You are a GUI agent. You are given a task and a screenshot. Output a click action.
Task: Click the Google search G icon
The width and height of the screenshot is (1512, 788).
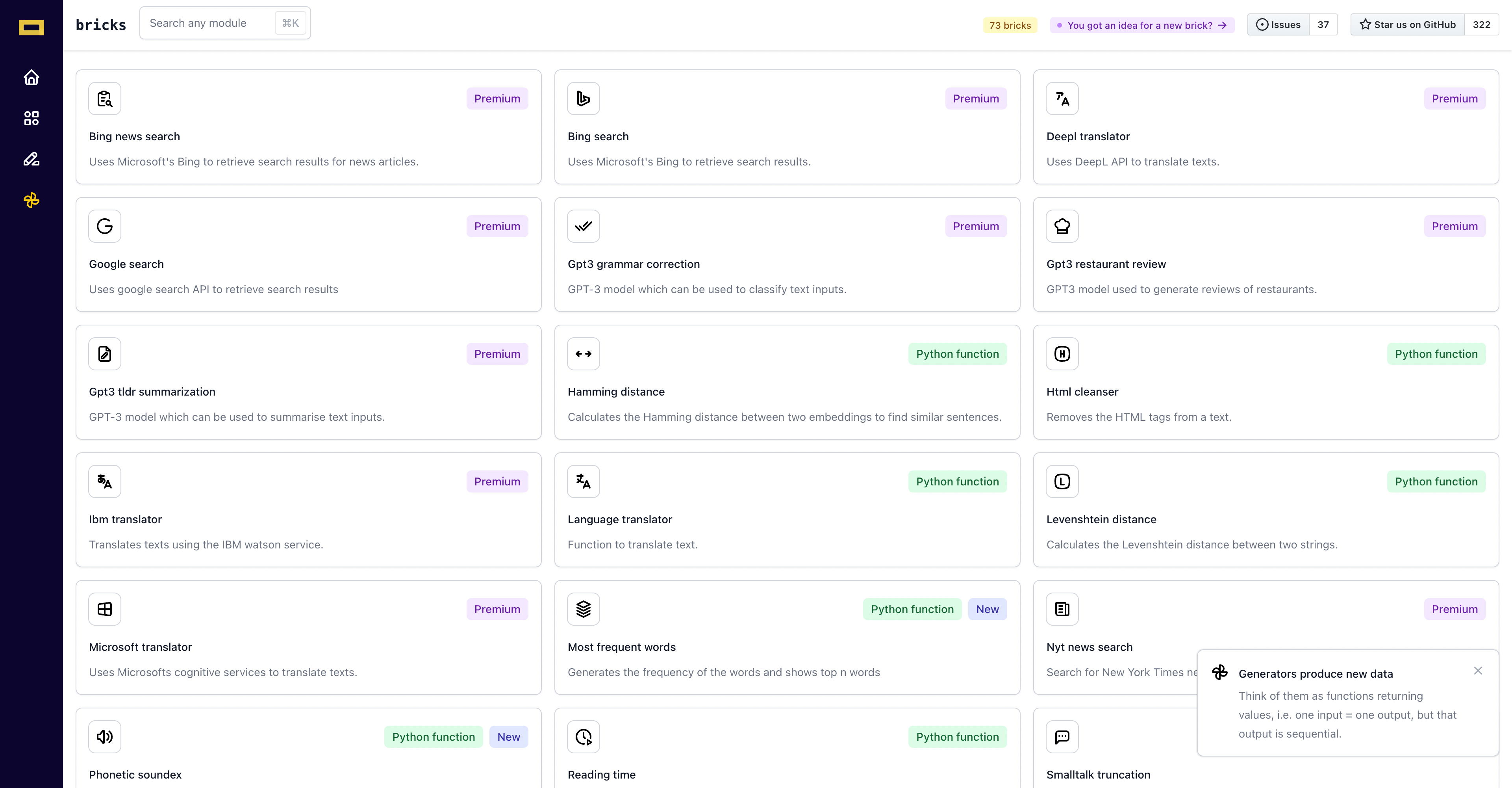[x=104, y=226]
